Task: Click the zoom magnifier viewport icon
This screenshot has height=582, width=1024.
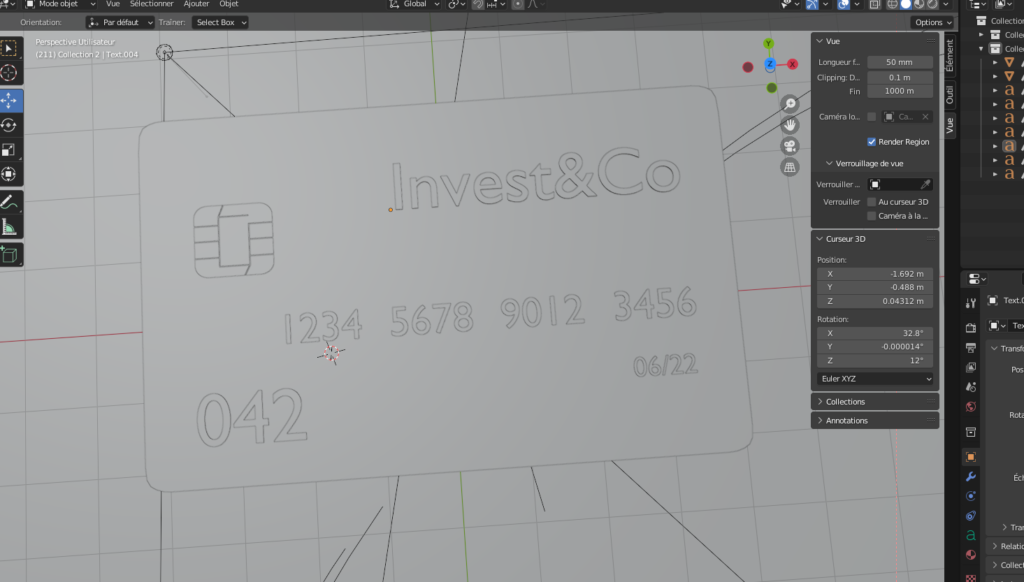Action: [x=790, y=104]
